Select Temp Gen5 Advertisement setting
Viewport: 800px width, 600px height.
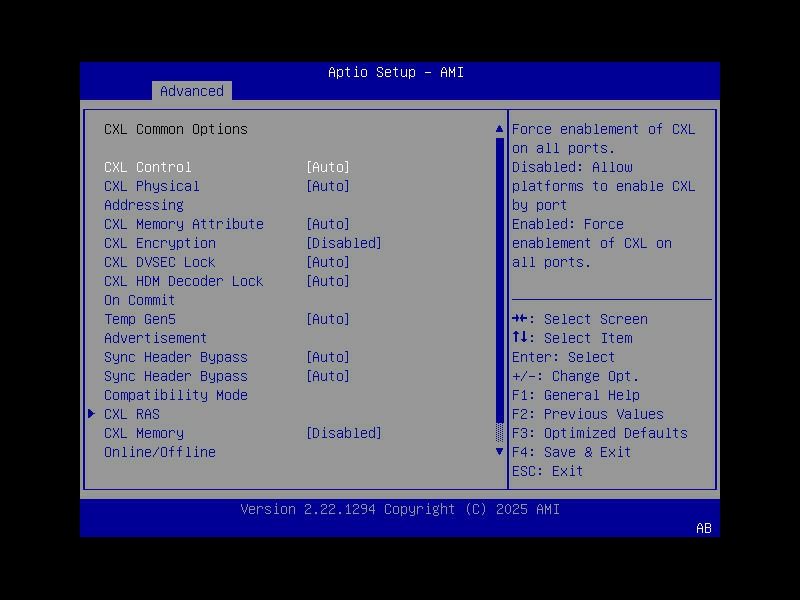(156, 329)
